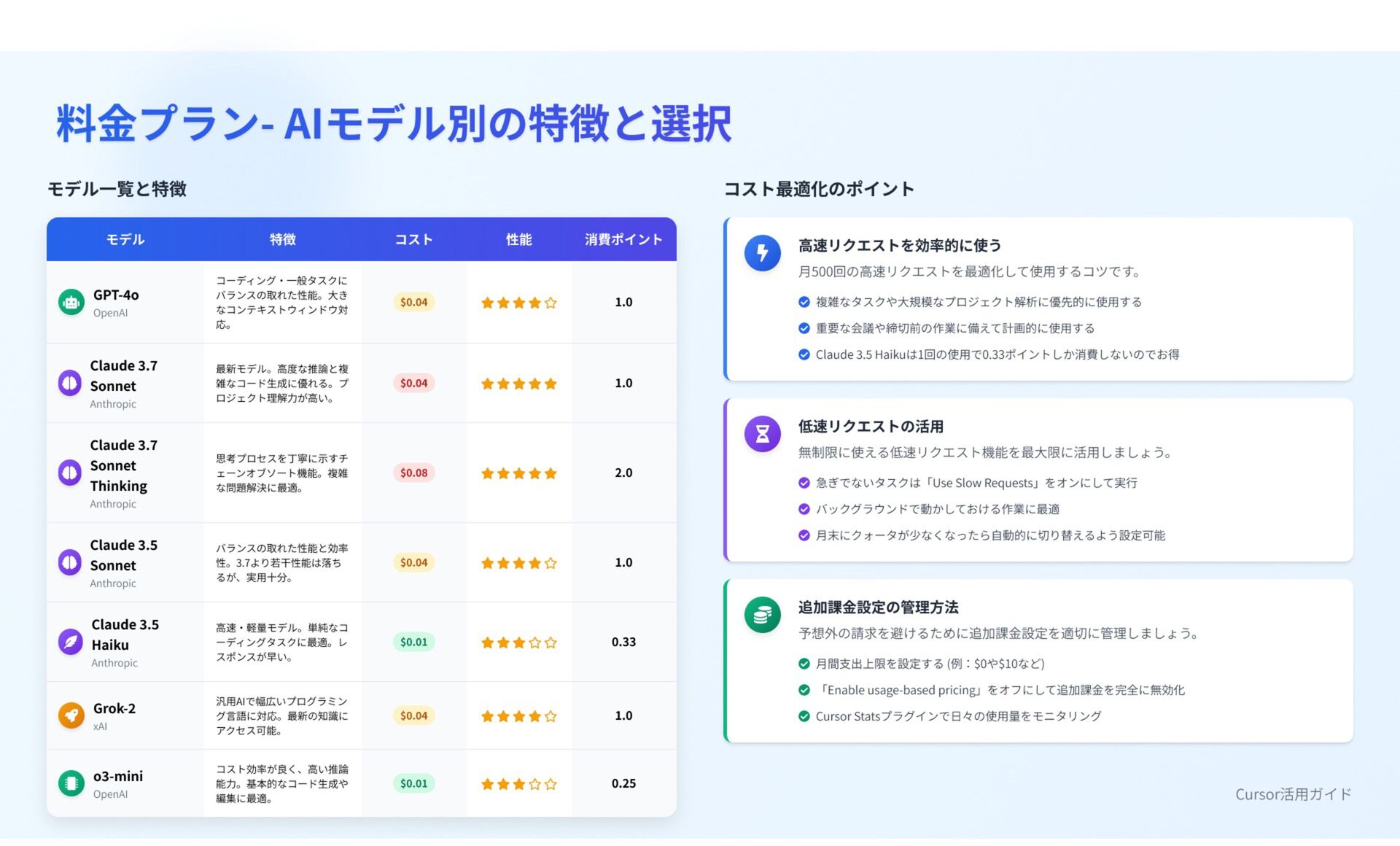Click the check icon beside 急ぎでないタスク
The image size is (1400, 846).
click(804, 483)
